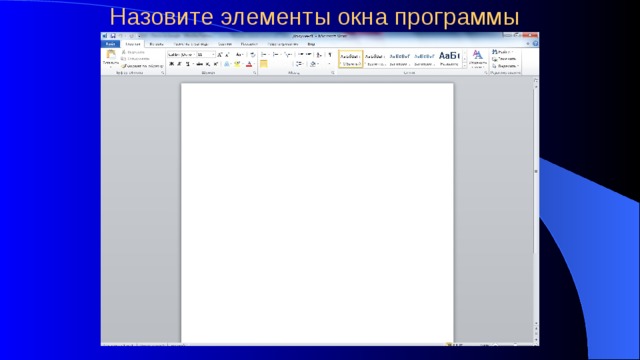Image resolution: width=640 pixels, height=360 pixels.
Task: Click the large Paste (Вставить) clipboard icon
Action: 111,55
